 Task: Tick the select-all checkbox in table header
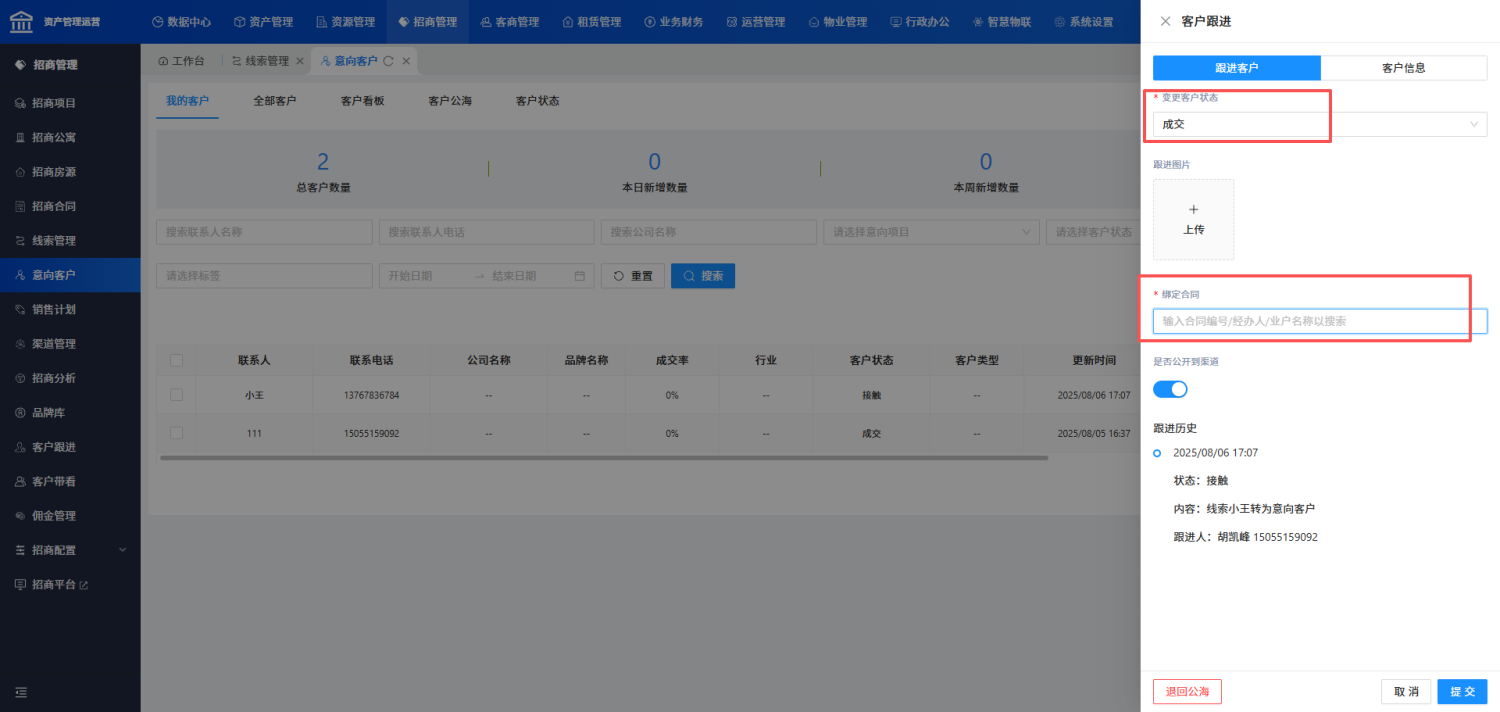pos(176,360)
